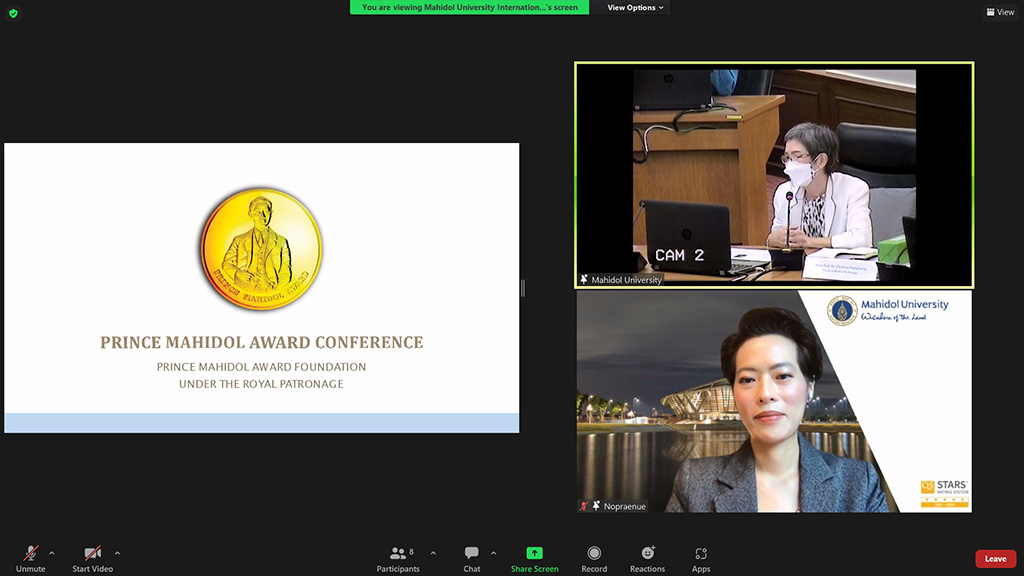Click the green encryption shield icon
Image resolution: width=1024 pixels, height=576 pixels.
point(13,13)
